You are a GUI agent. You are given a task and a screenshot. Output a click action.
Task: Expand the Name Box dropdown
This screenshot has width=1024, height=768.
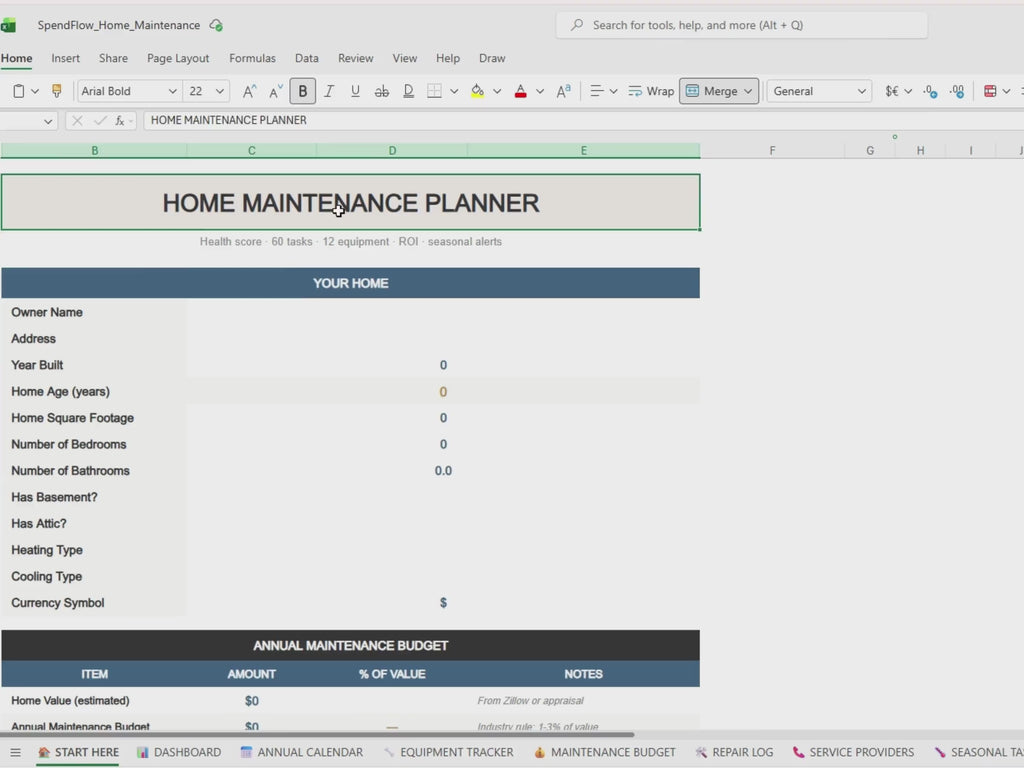(x=48, y=121)
